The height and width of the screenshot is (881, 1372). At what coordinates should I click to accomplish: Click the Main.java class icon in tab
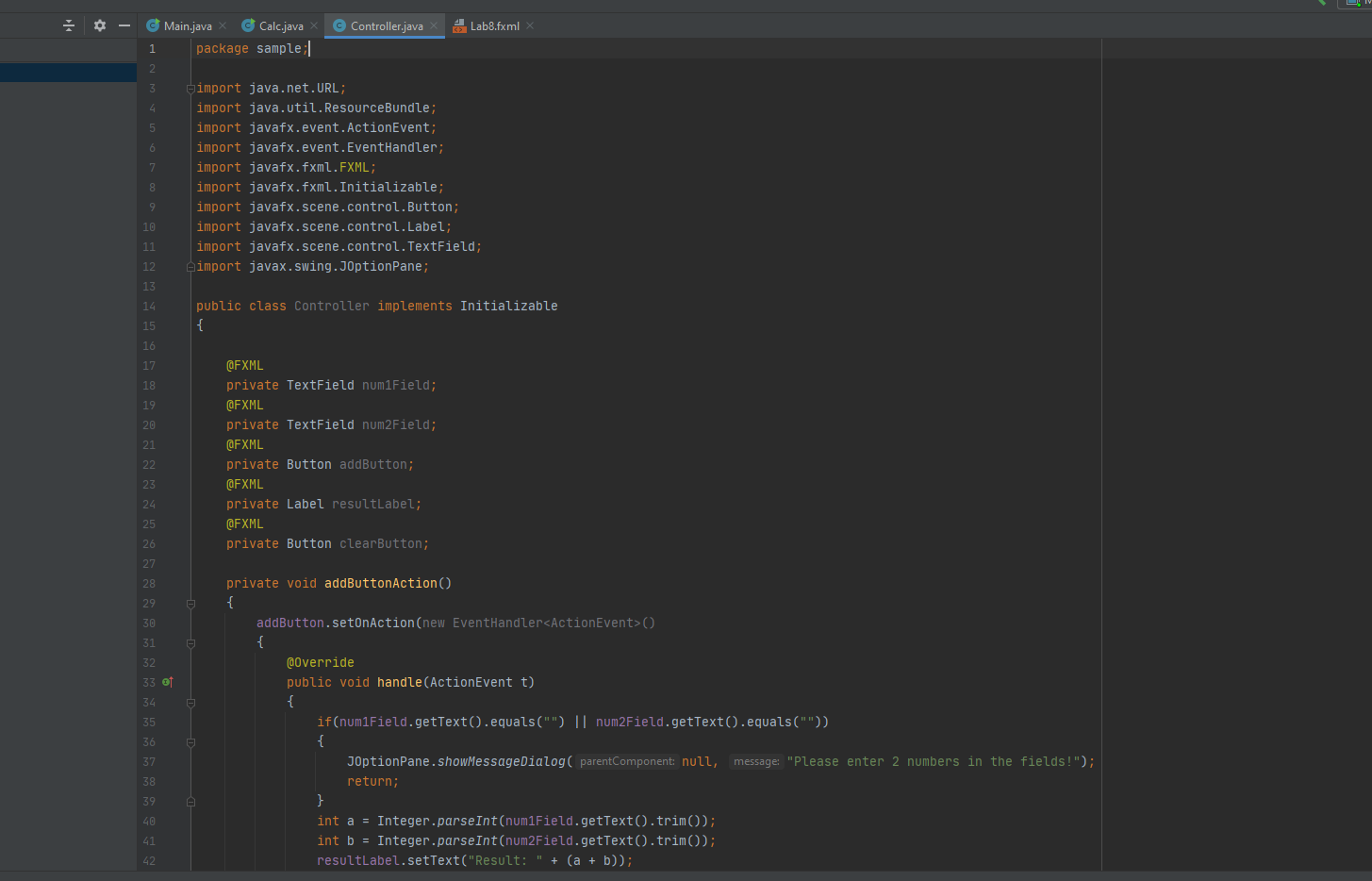153,26
